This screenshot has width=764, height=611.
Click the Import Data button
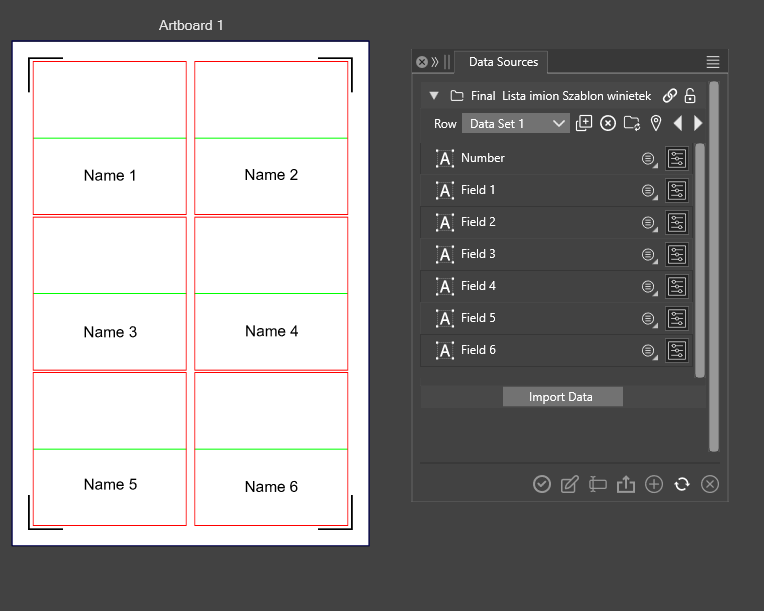[561, 397]
